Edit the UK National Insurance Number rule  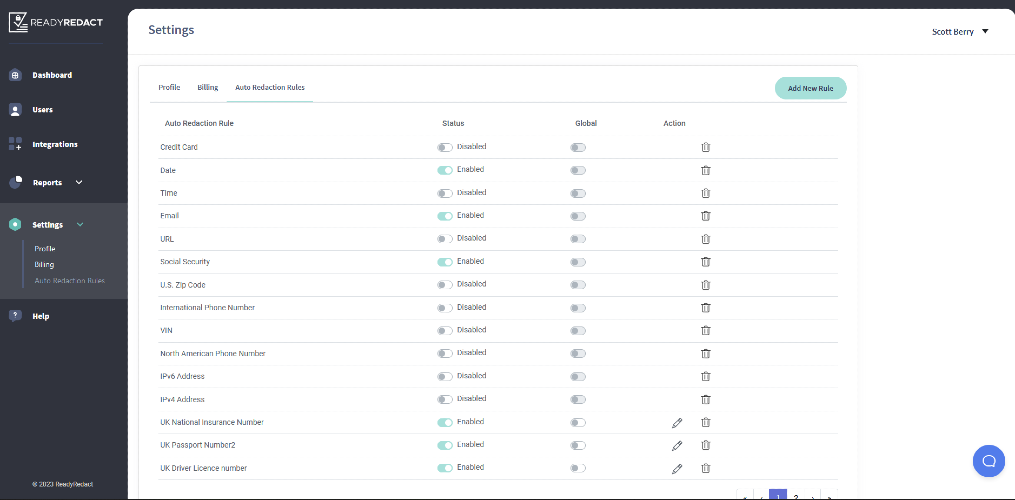tap(677, 423)
